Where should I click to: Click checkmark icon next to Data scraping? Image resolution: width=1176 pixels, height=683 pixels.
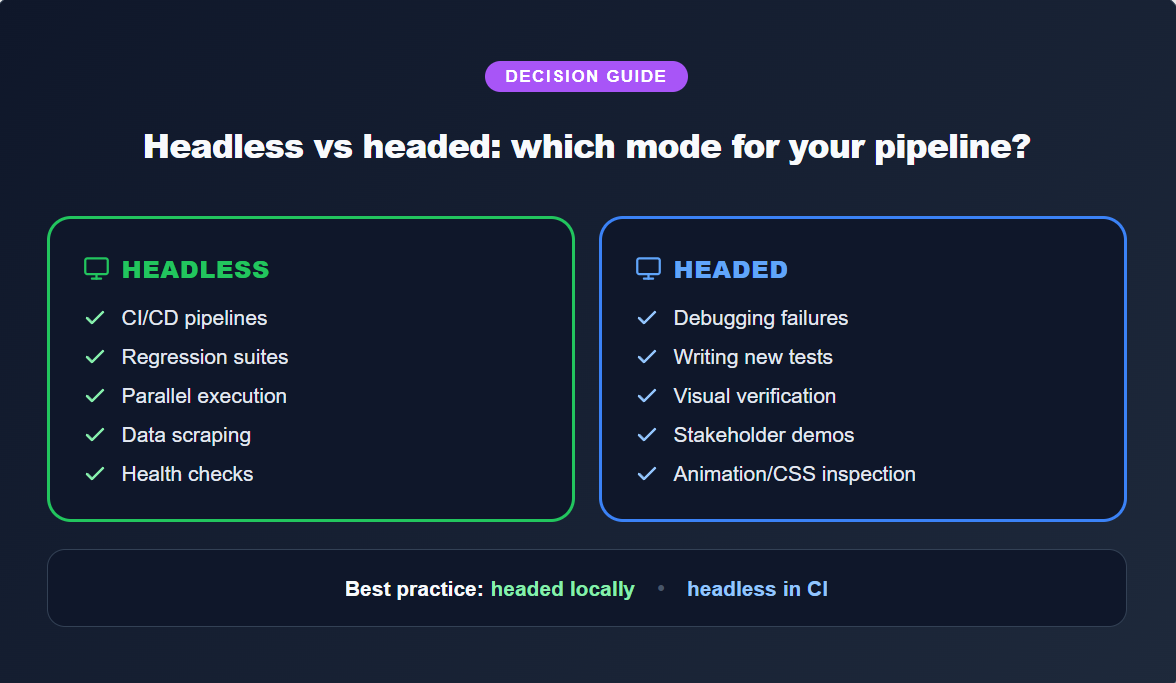coord(95,435)
